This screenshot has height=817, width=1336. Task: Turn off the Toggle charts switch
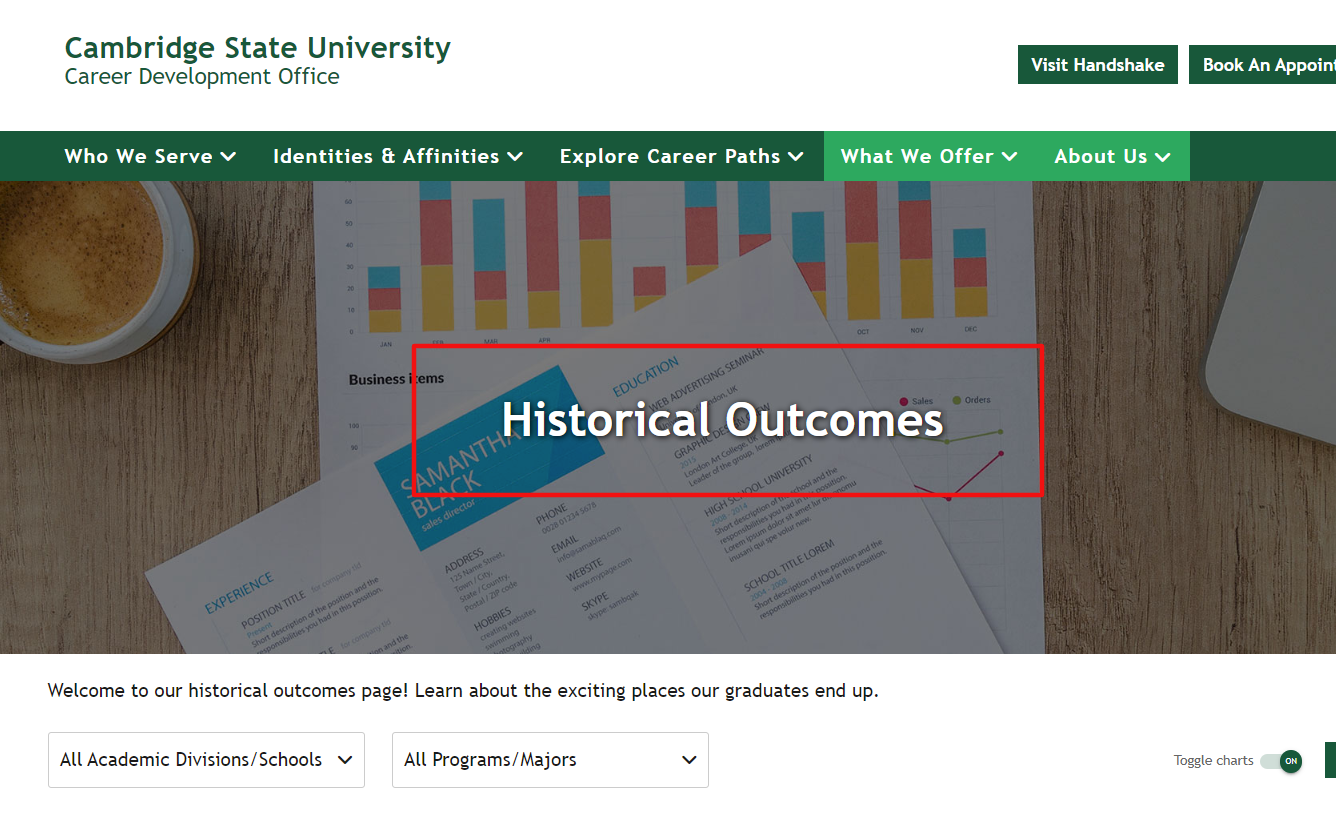click(1281, 761)
